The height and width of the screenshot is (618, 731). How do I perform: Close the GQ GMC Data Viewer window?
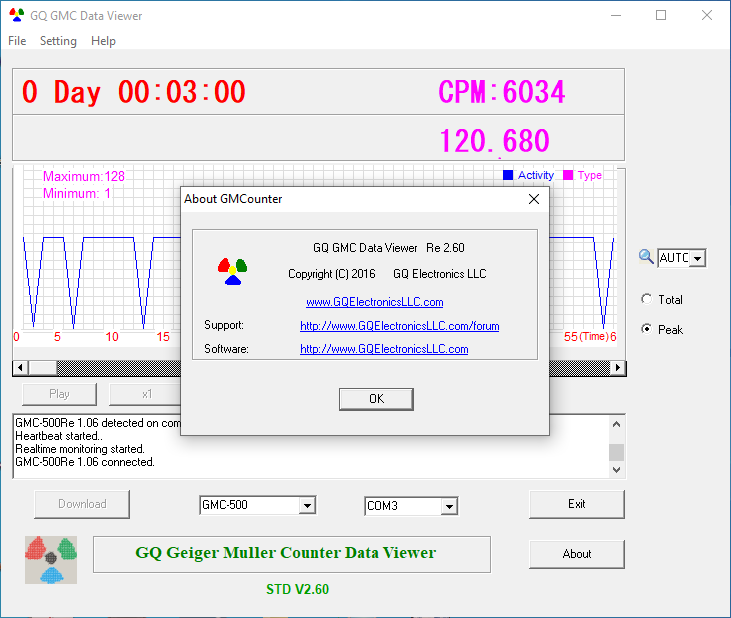(707, 15)
